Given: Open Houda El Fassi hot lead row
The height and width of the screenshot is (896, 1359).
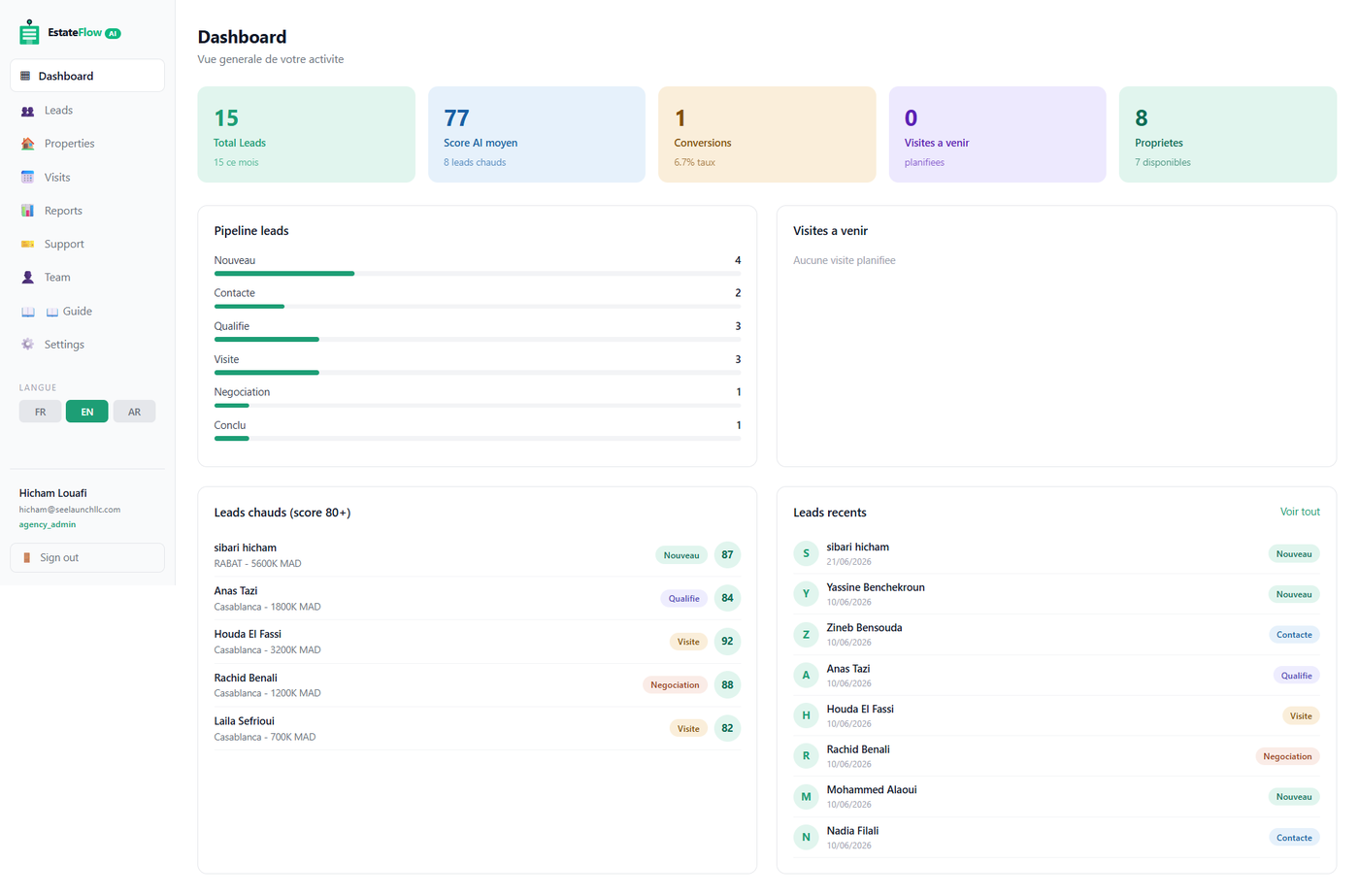Looking at the screenshot, I should tap(478, 642).
